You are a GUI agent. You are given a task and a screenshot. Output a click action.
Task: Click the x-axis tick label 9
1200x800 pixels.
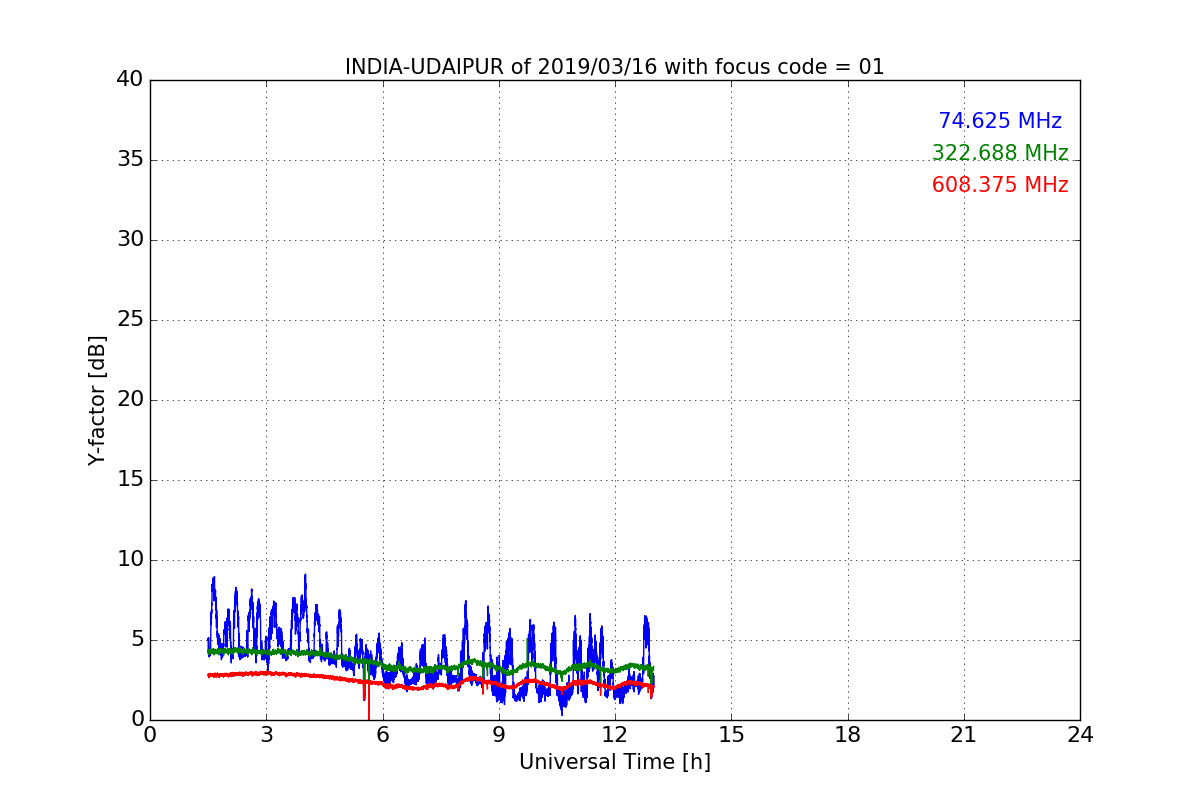coord(499,735)
